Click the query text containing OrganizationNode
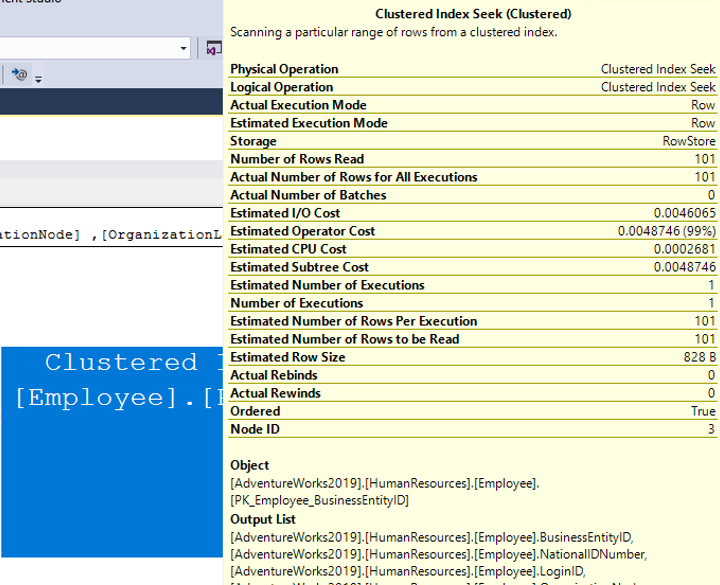Viewport: 720px width, 585px height. click(111, 235)
